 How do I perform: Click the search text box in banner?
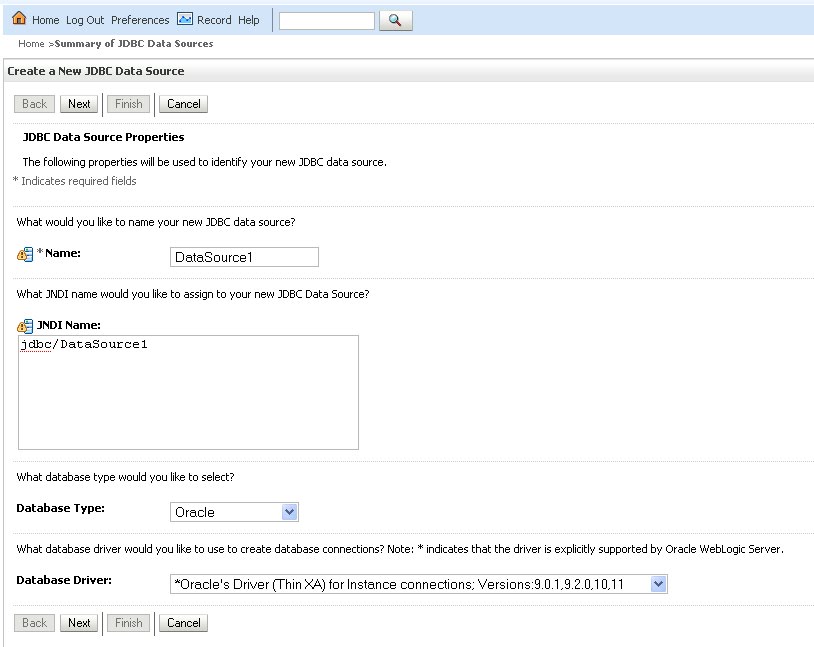[325, 19]
